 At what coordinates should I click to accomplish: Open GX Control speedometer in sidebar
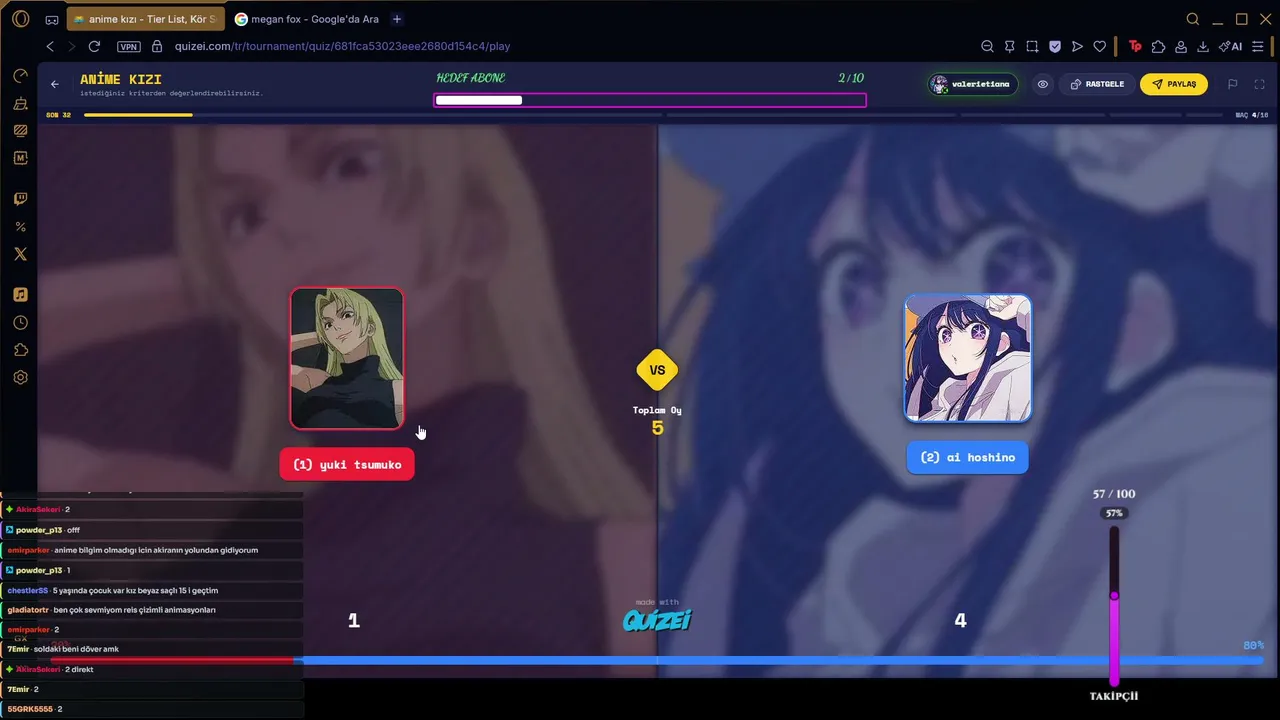(20, 76)
